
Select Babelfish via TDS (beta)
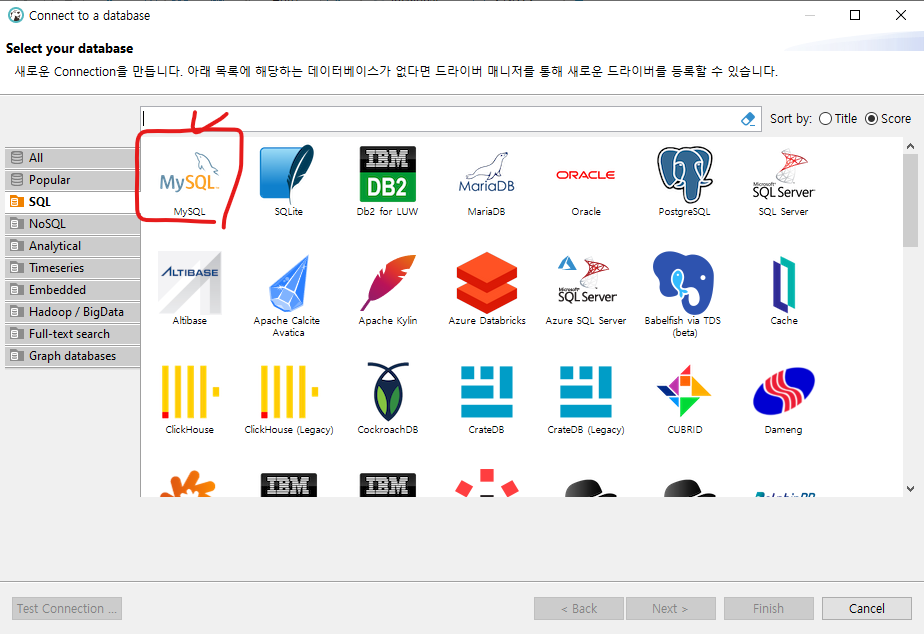click(x=683, y=283)
